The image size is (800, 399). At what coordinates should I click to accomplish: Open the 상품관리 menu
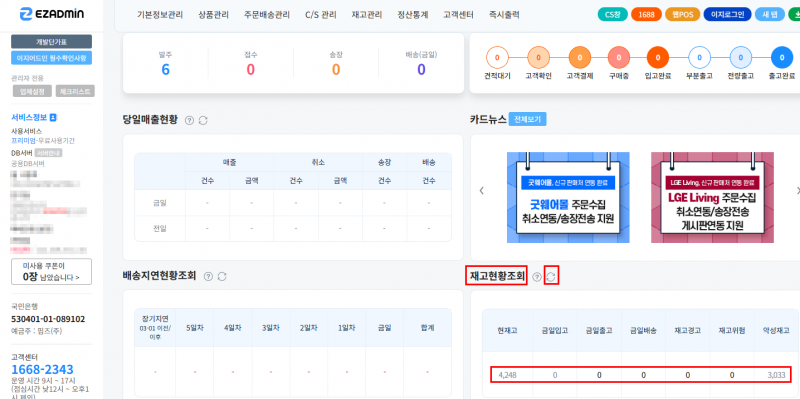[213, 15]
